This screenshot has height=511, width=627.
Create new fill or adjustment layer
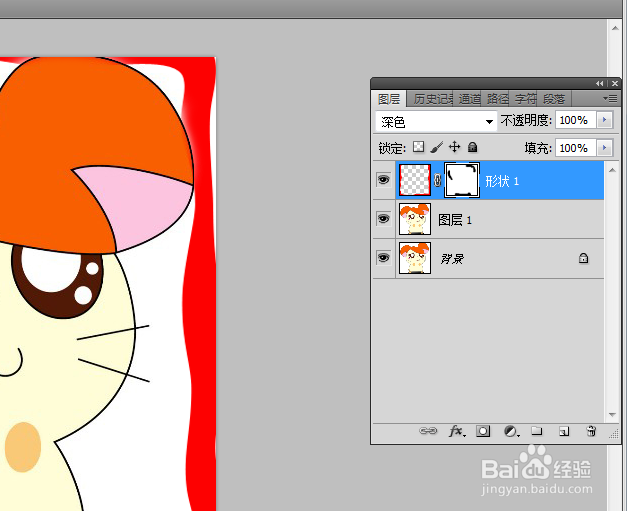(511, 431)
